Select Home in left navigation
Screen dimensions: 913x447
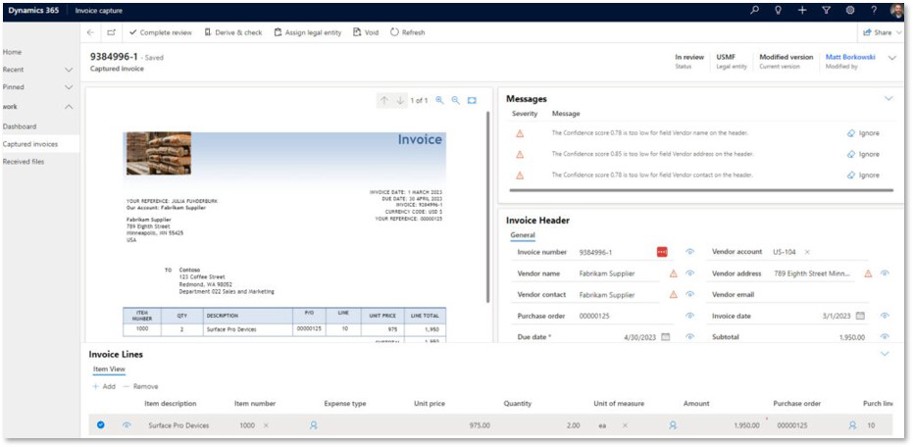(12, 52)
